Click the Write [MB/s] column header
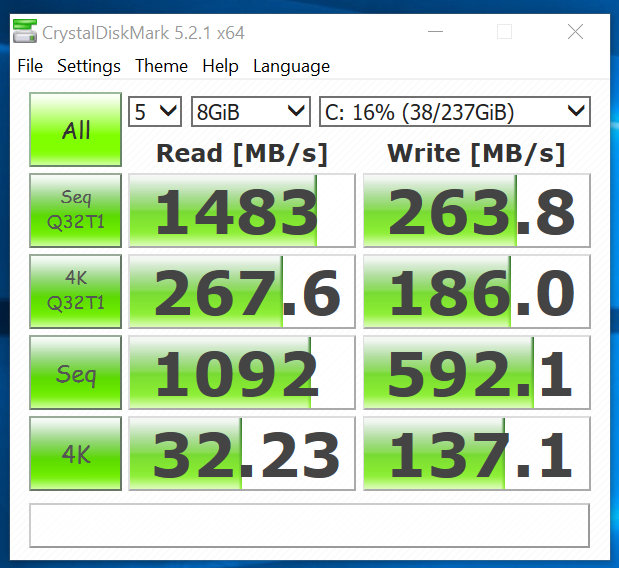Viewport: 619px width, 568px height. pos(476,153)
